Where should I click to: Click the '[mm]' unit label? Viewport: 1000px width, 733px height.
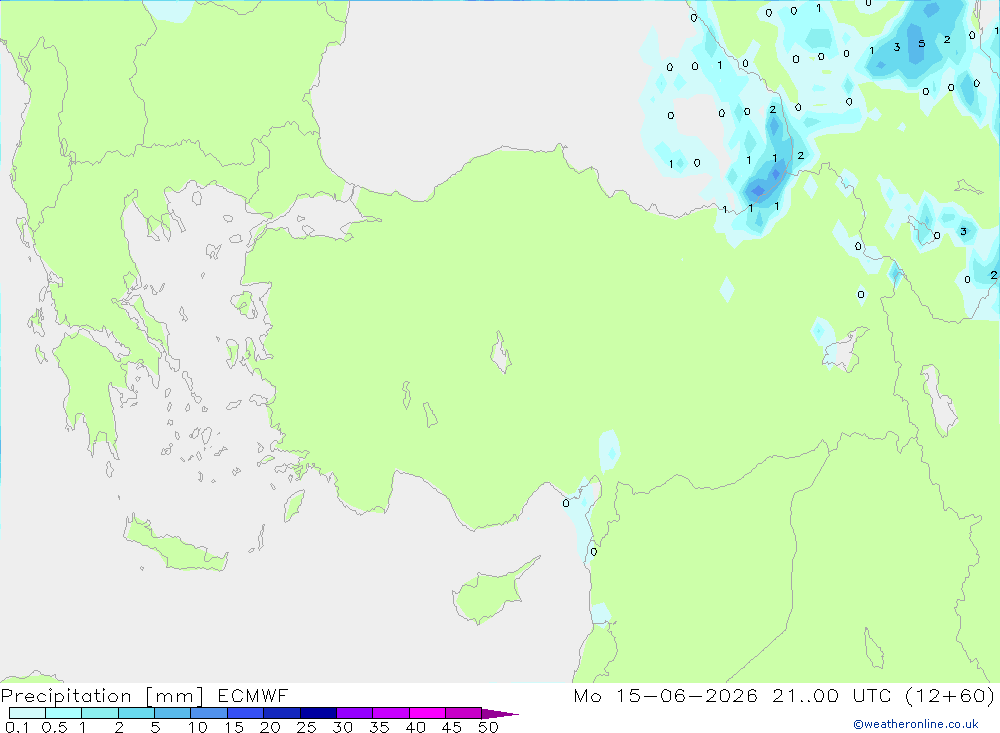[175, 696]
